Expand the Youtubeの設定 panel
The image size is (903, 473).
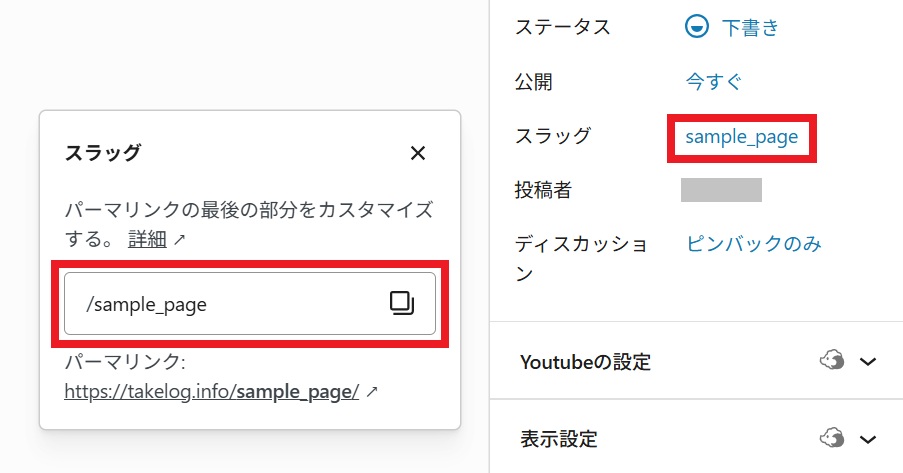point(868,362)
